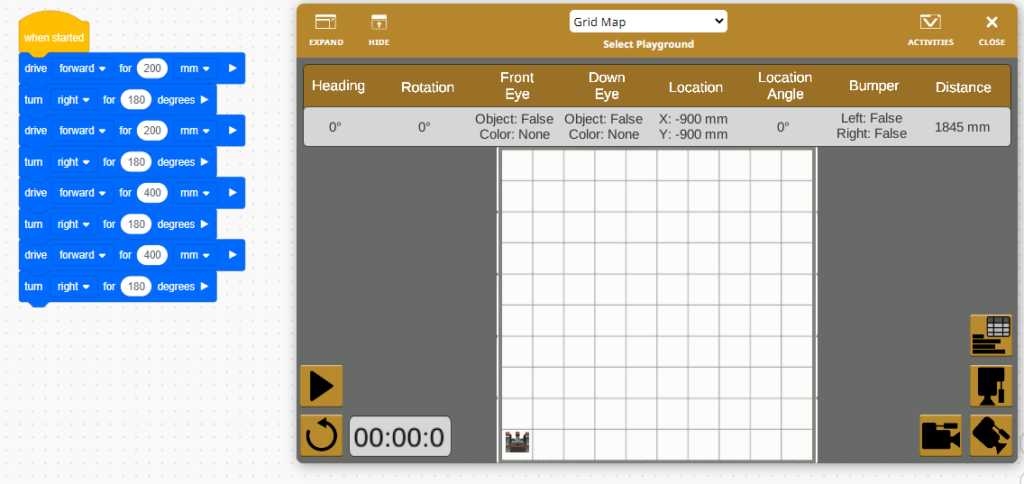
Task: Click the X: -900 mm location value
Action: [x=693, y=119]
